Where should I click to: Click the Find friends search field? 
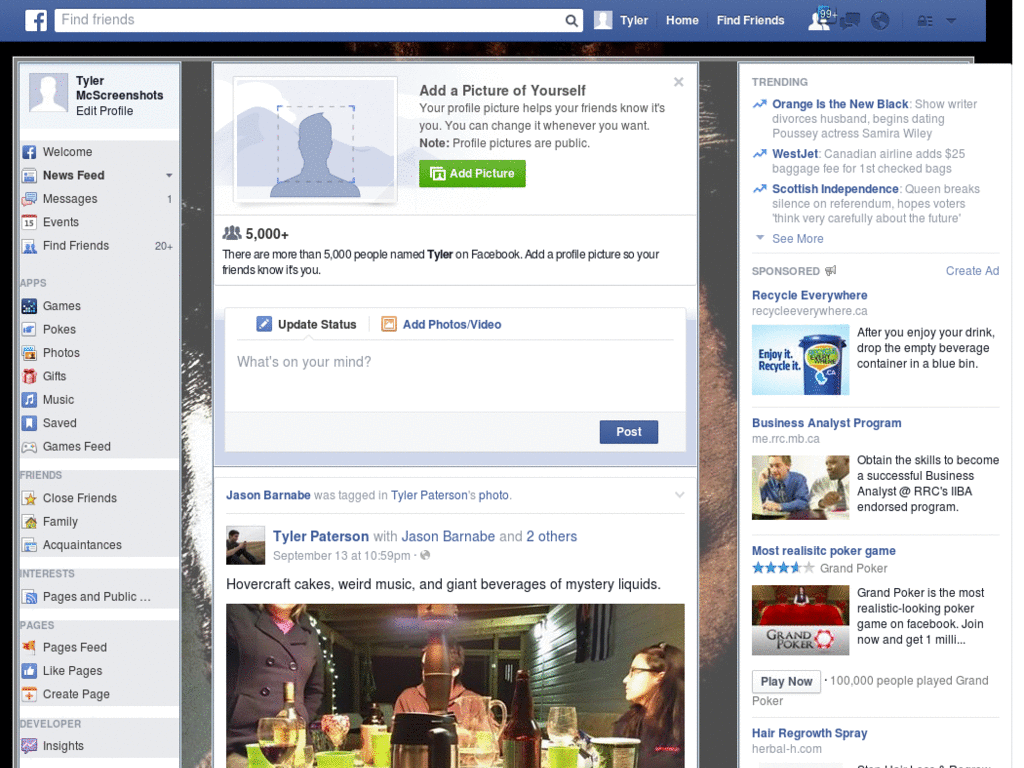[x=309, y=20]
